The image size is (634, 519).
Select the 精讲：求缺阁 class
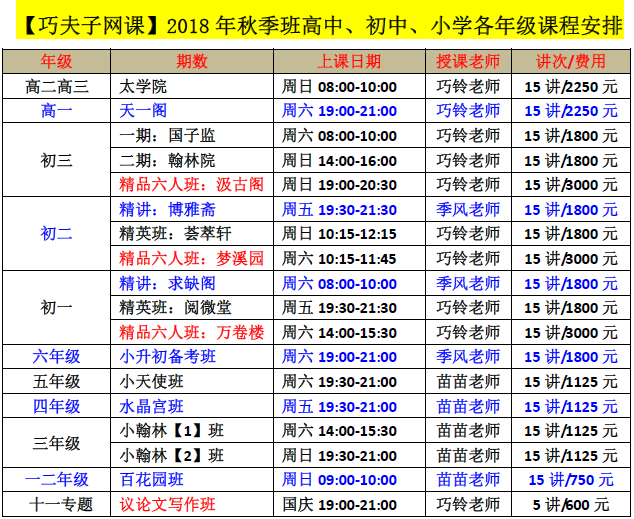167,283
